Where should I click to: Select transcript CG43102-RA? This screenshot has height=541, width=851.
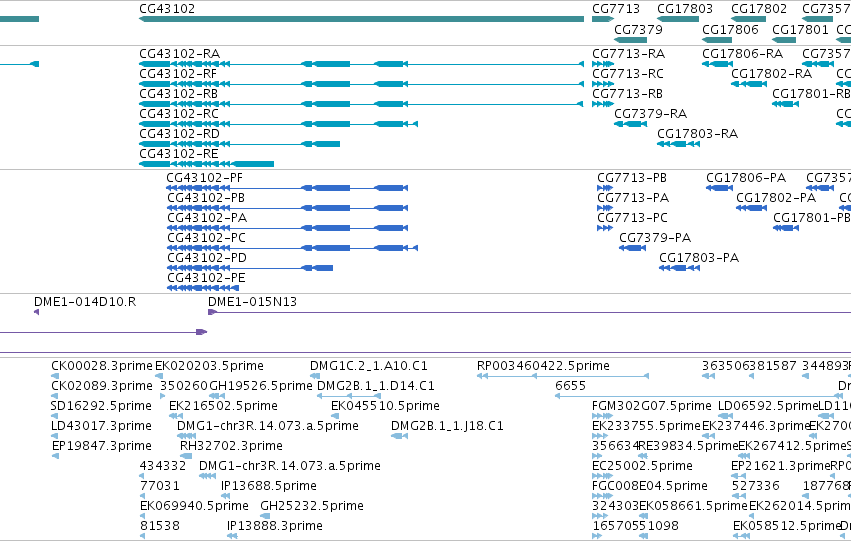point(180,54)
